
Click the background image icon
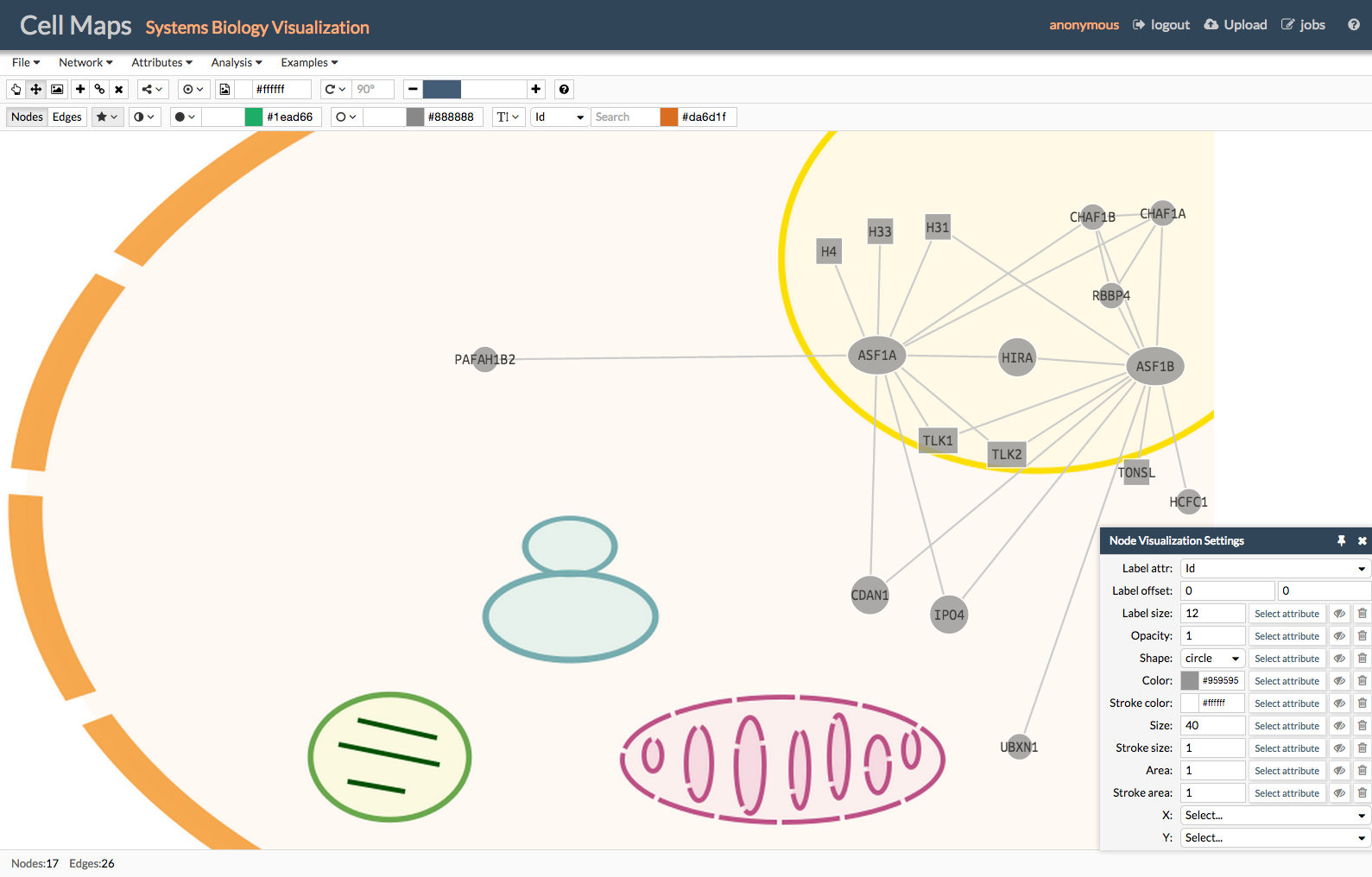coord(57,89)
